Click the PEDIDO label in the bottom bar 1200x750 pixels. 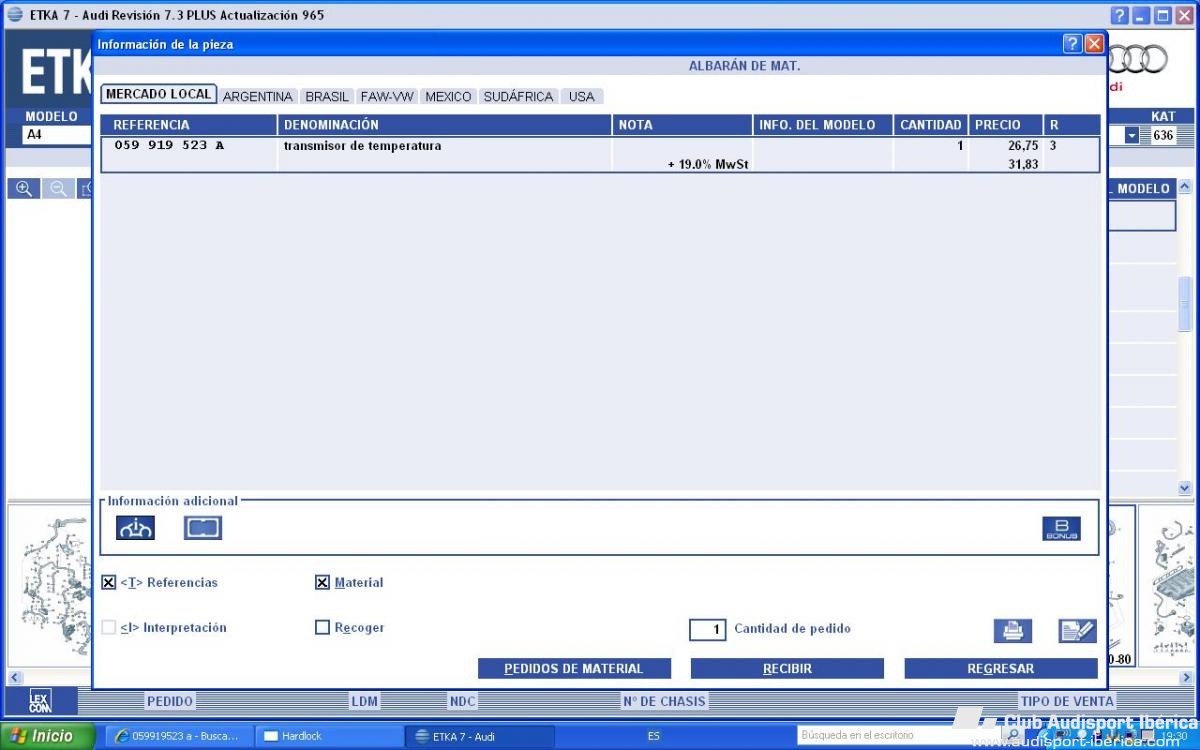click(170, 702)
